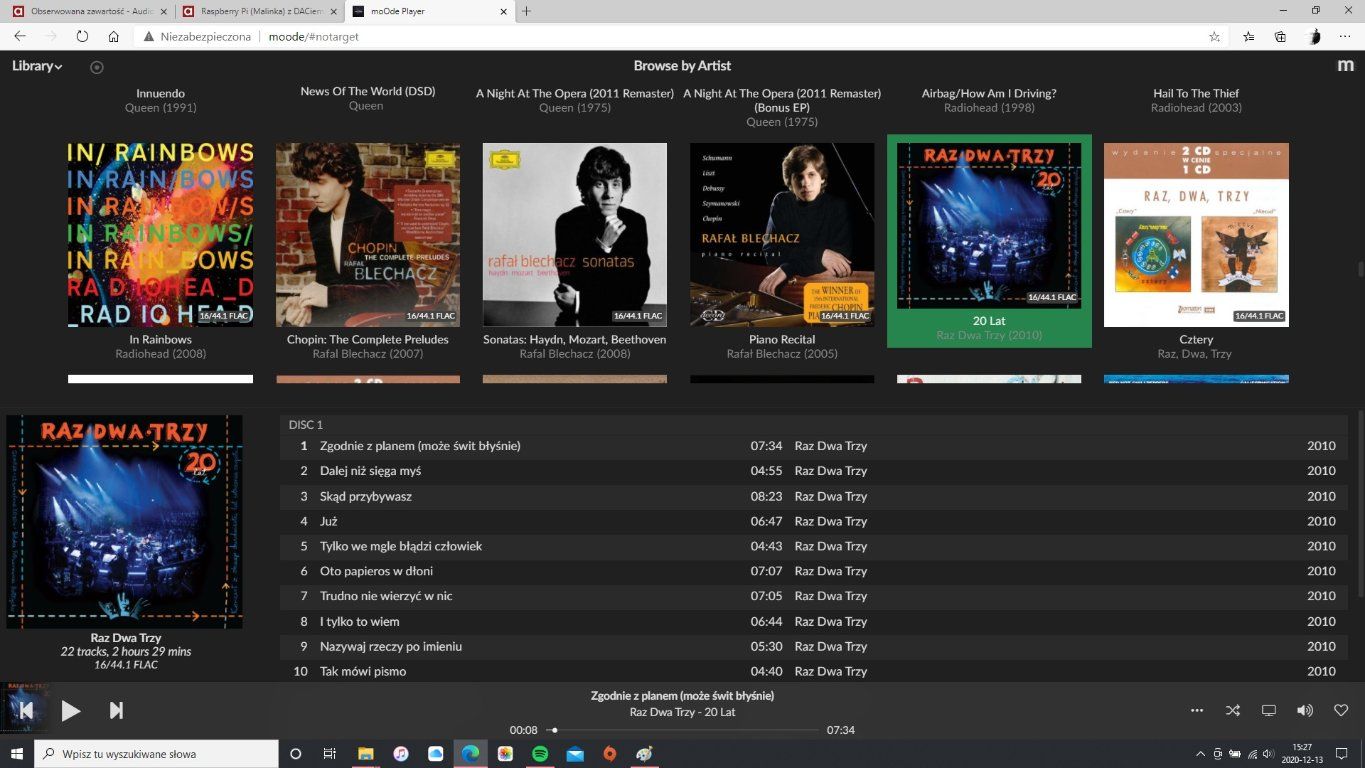Select track 3 Skąd przybywasz

813,496
